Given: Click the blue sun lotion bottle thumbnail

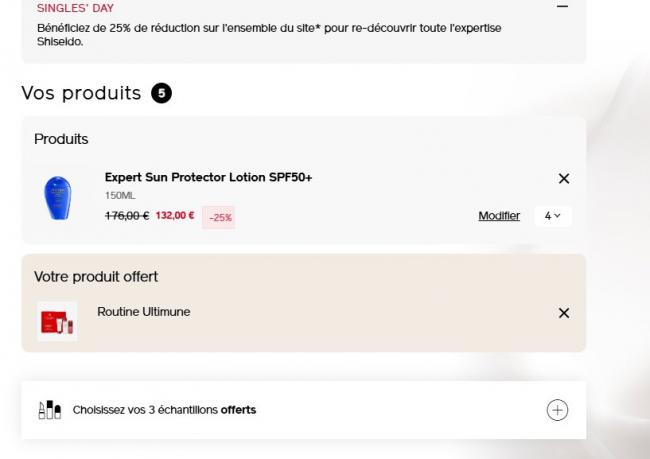Looking at the screenshot, I should pos(57,198).
